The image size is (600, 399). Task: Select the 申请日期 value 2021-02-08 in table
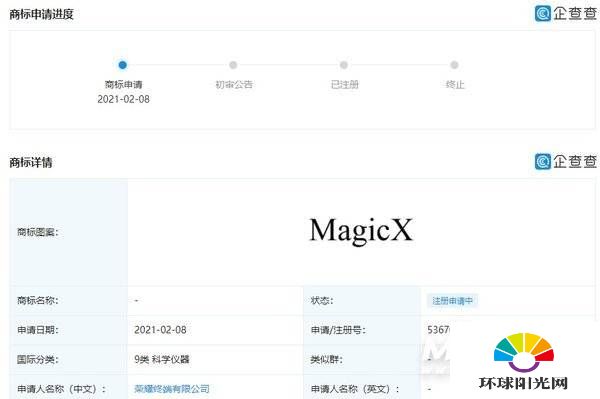point(160,330)
